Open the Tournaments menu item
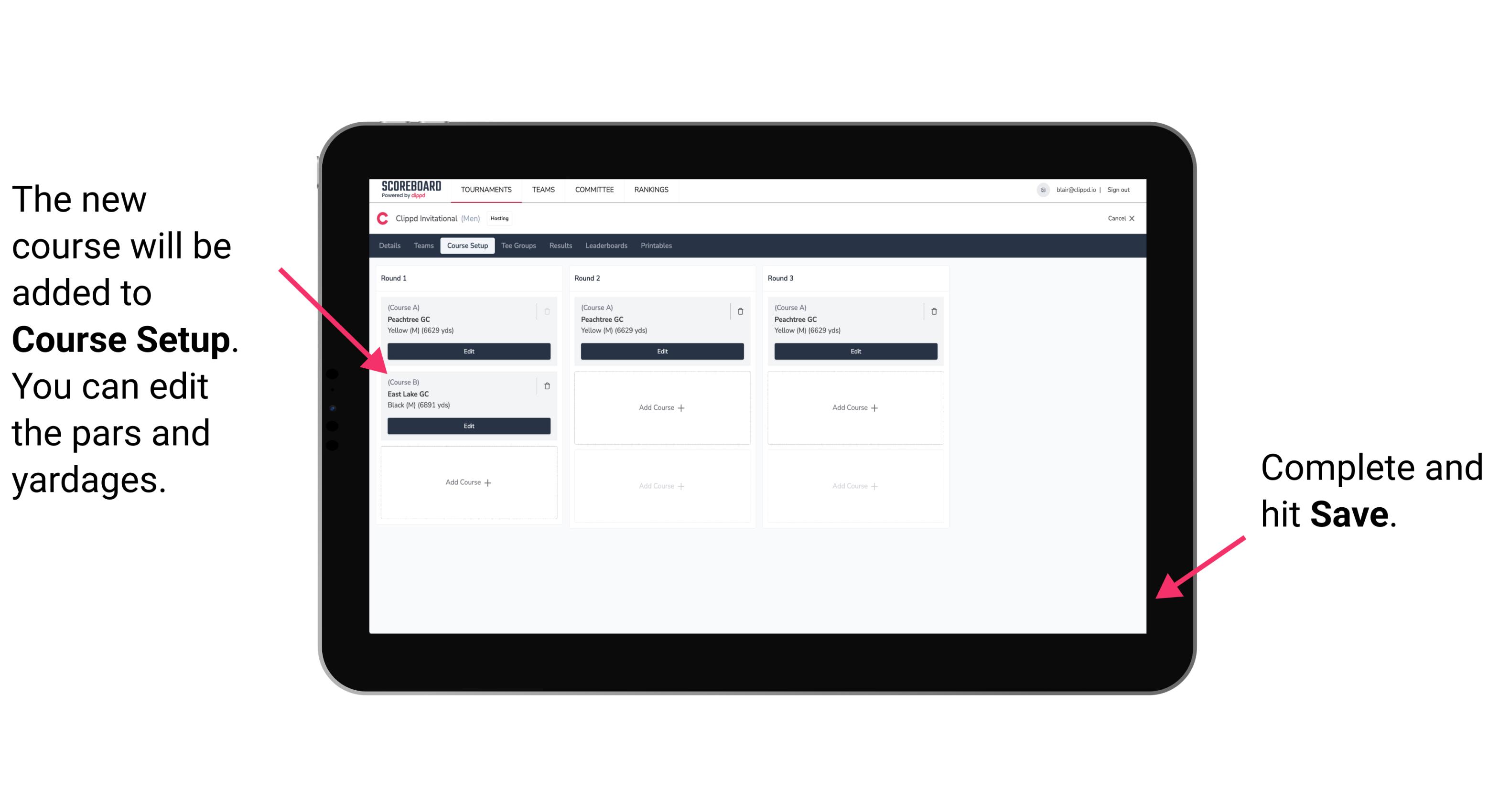The image size is (1510, 812). point(487,191)
